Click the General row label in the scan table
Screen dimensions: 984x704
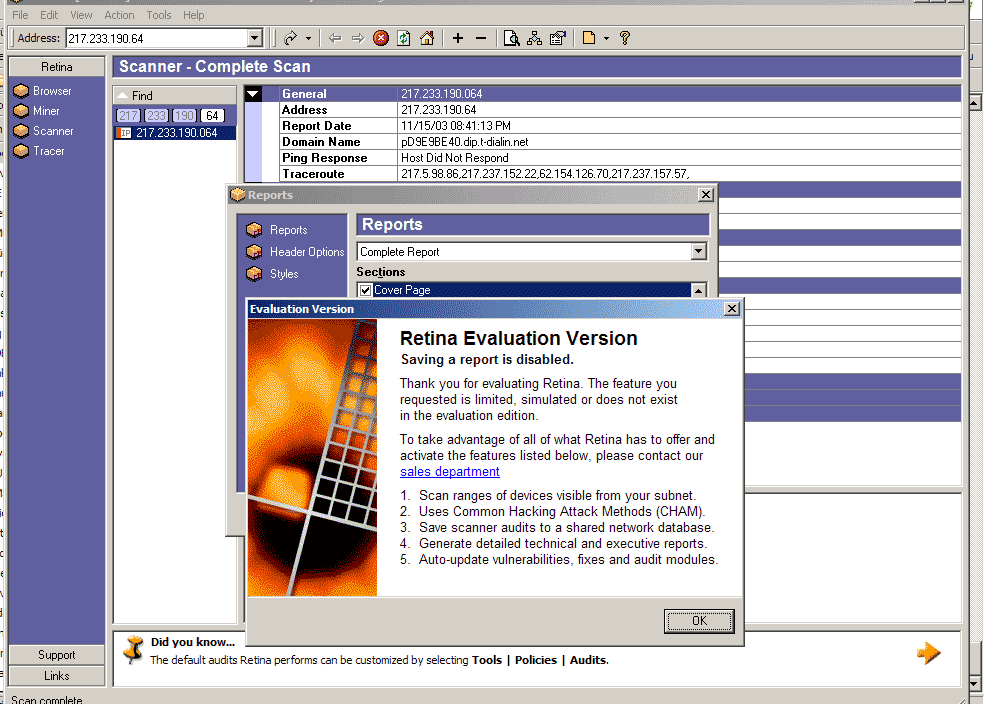pos(304,94)
